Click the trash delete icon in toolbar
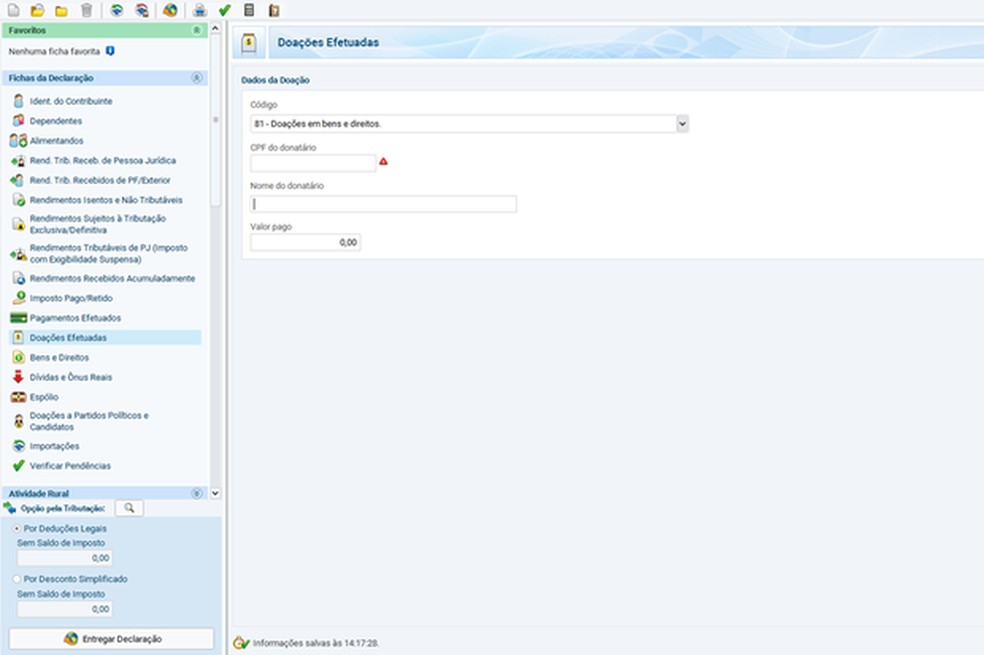This screenshot has width=984, height=655. pyautogui.click(x=87, y=10)
